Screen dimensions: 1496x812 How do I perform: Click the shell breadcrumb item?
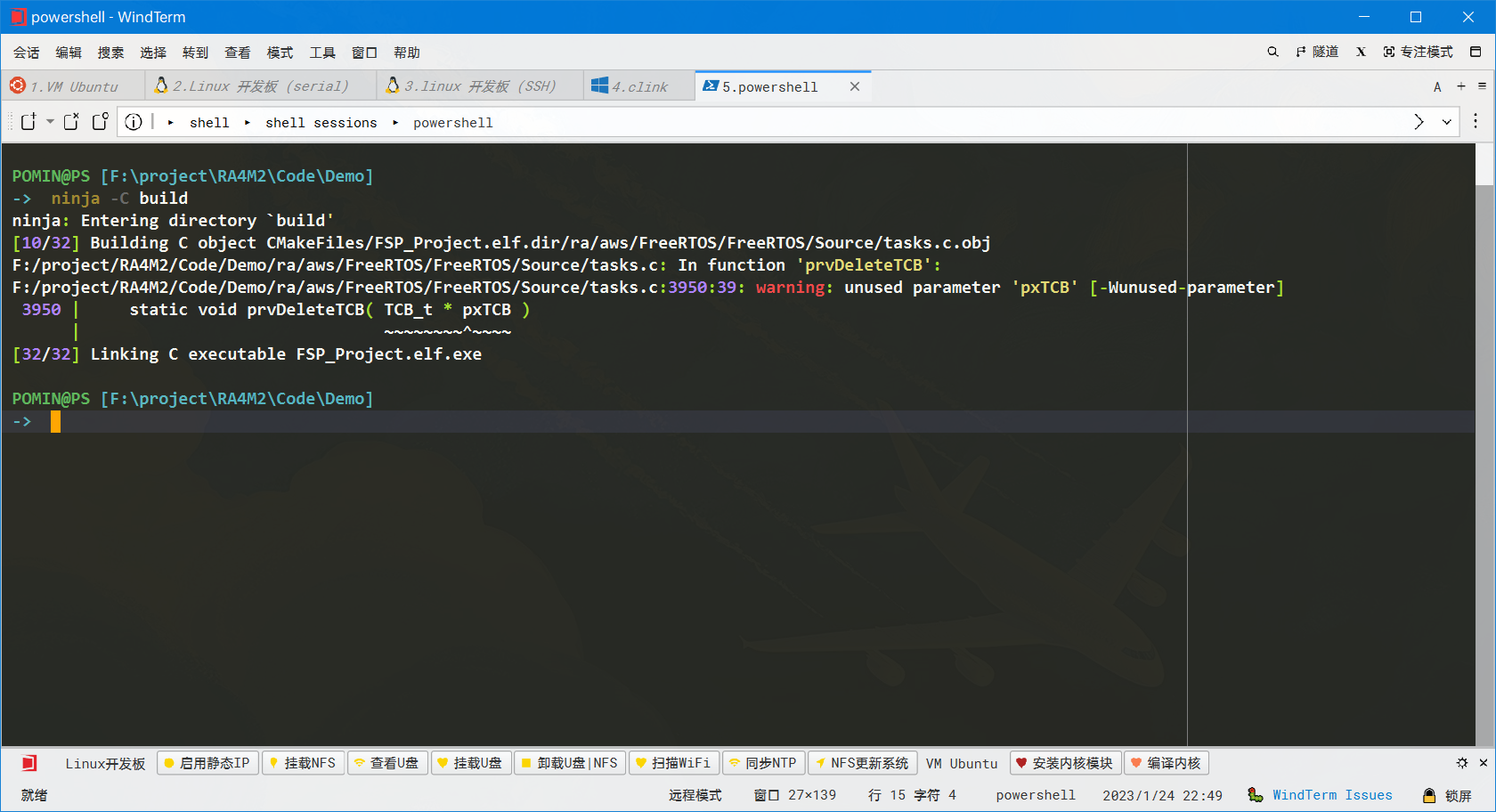click(209, 123)
